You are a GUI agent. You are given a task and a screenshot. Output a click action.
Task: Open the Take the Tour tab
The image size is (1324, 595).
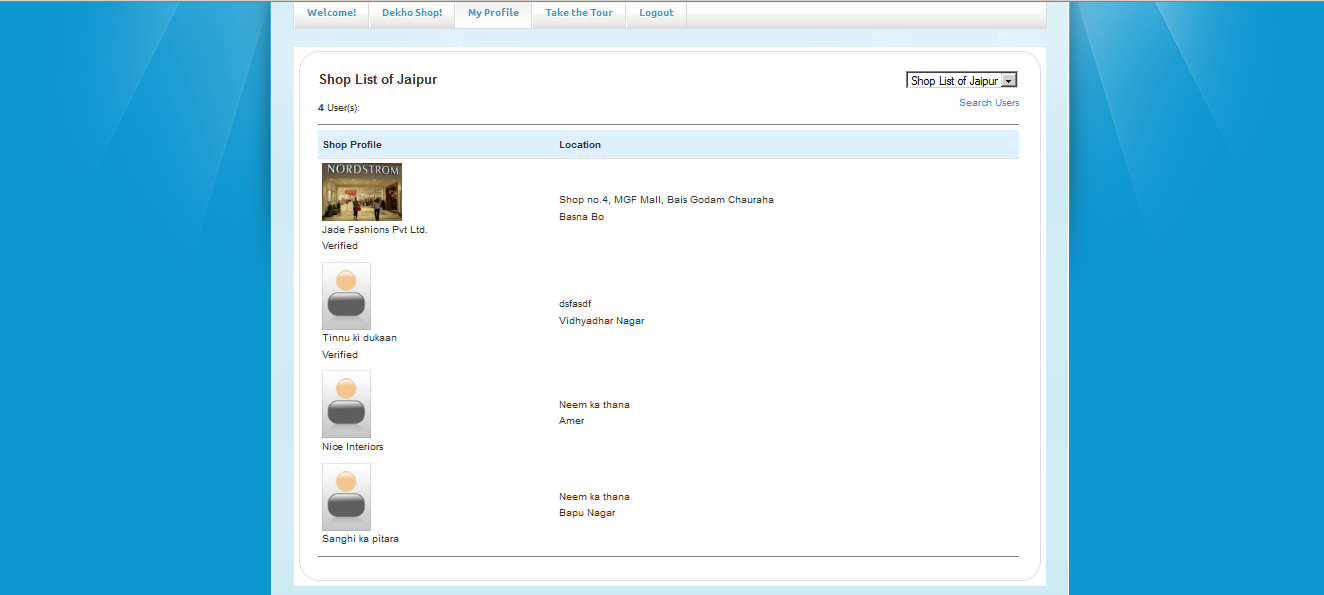click(579, 13)
